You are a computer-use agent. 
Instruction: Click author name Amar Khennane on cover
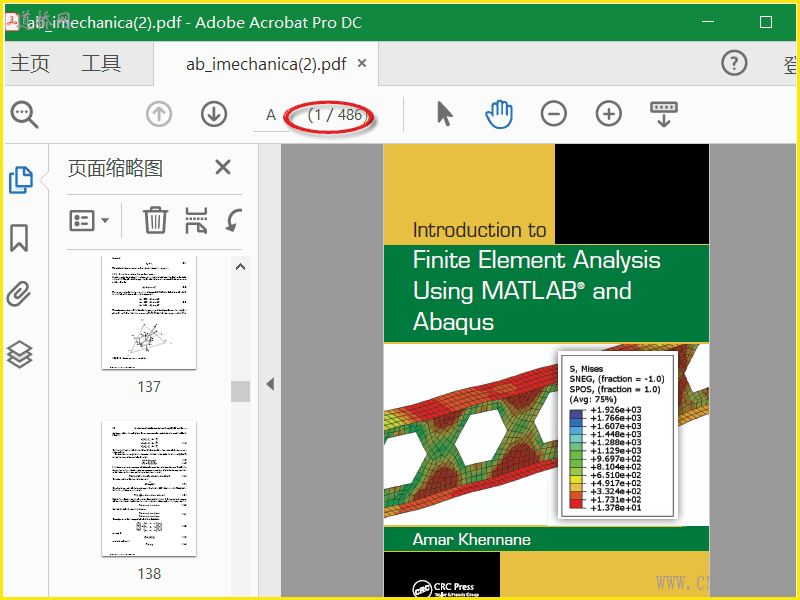(x=471, y=539)
